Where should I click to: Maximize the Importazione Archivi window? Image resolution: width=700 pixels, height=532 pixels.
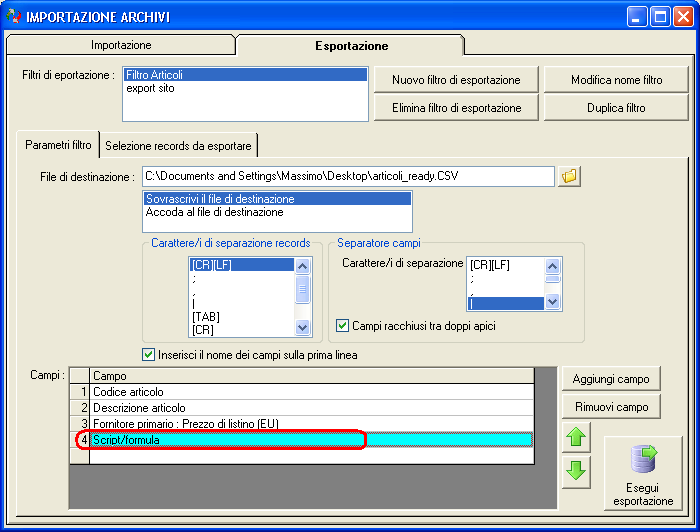point(660,17)
